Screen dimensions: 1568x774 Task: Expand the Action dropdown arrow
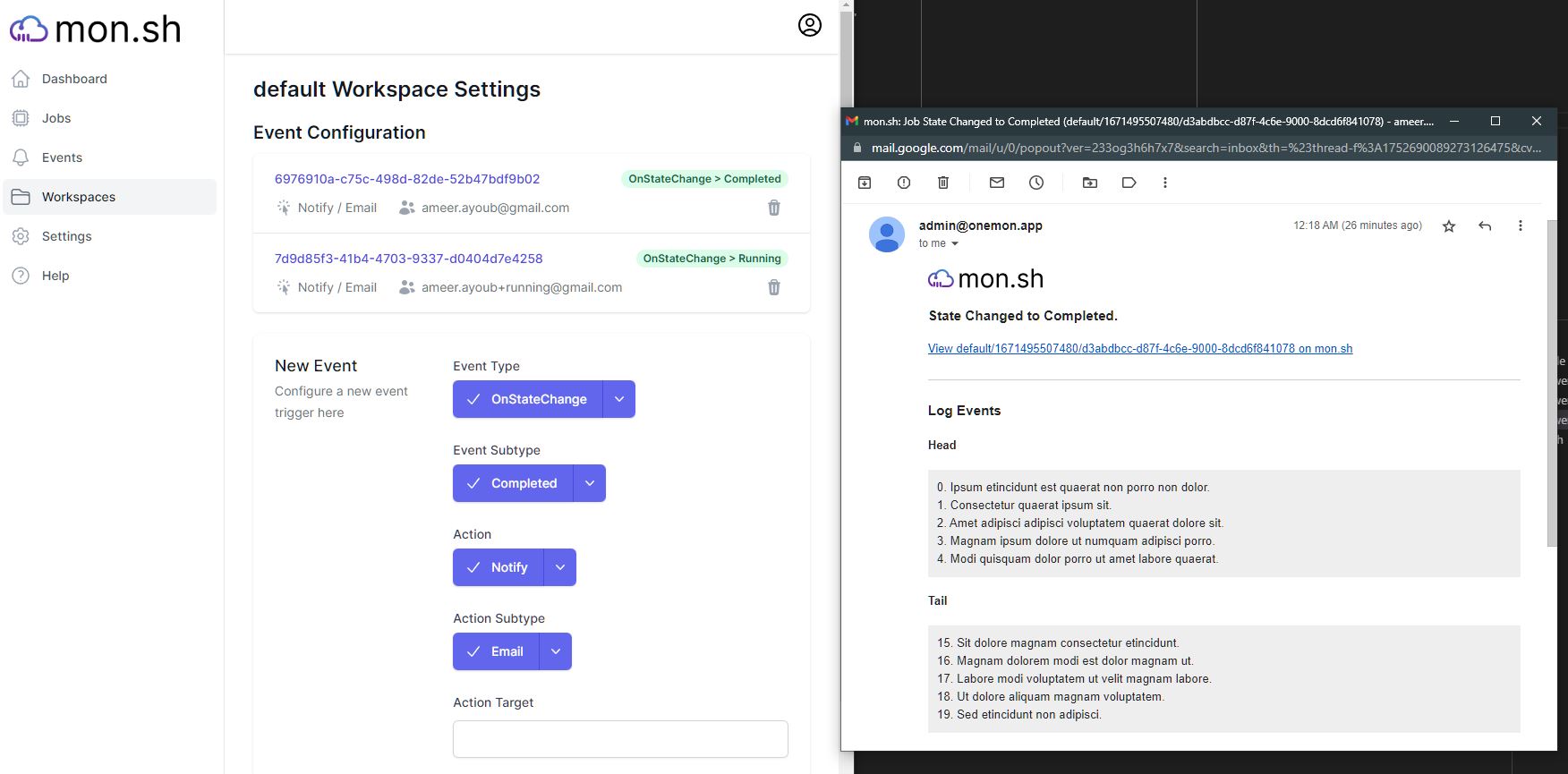pos(560,567)
